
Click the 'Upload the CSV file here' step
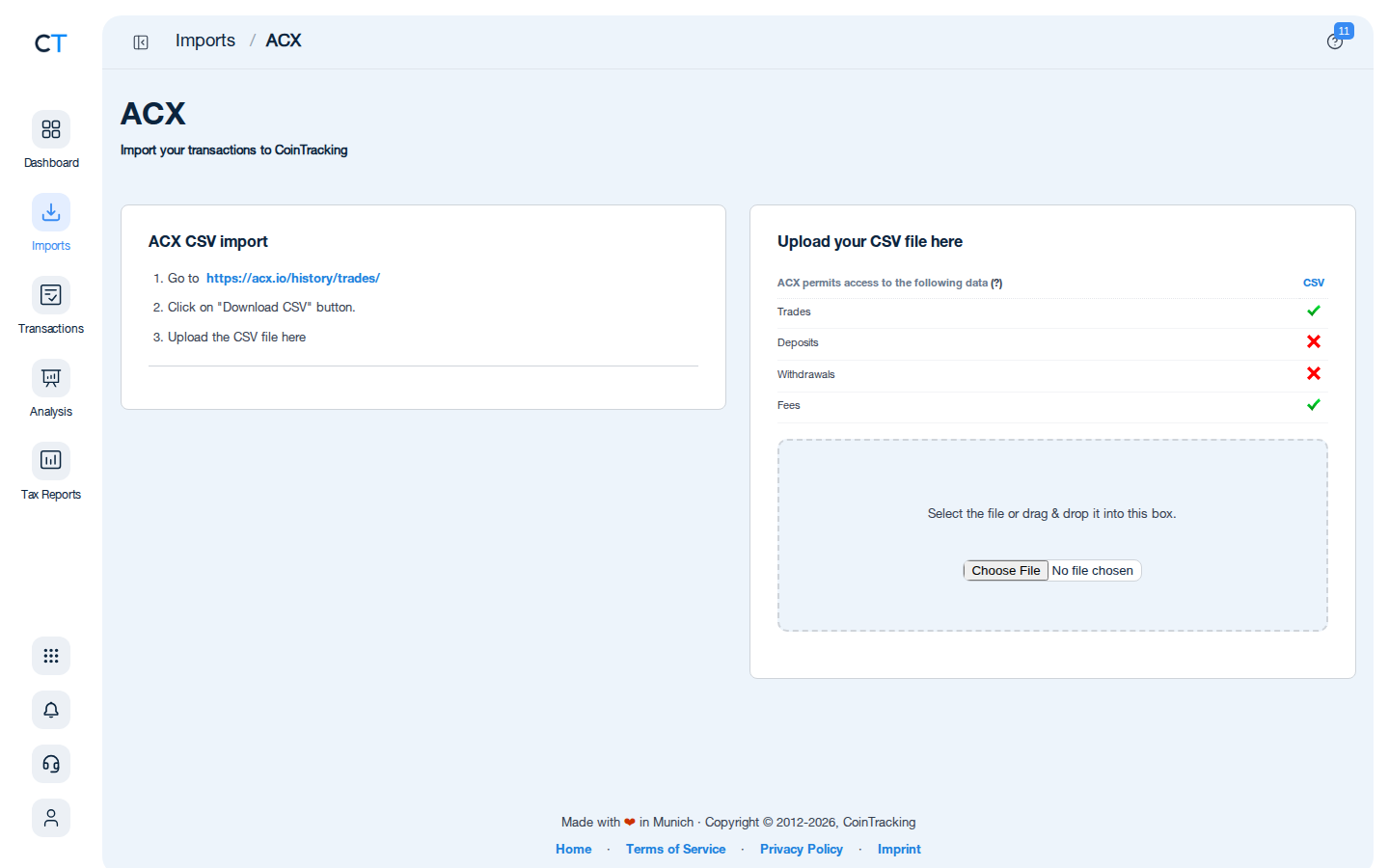click(236, 337)
